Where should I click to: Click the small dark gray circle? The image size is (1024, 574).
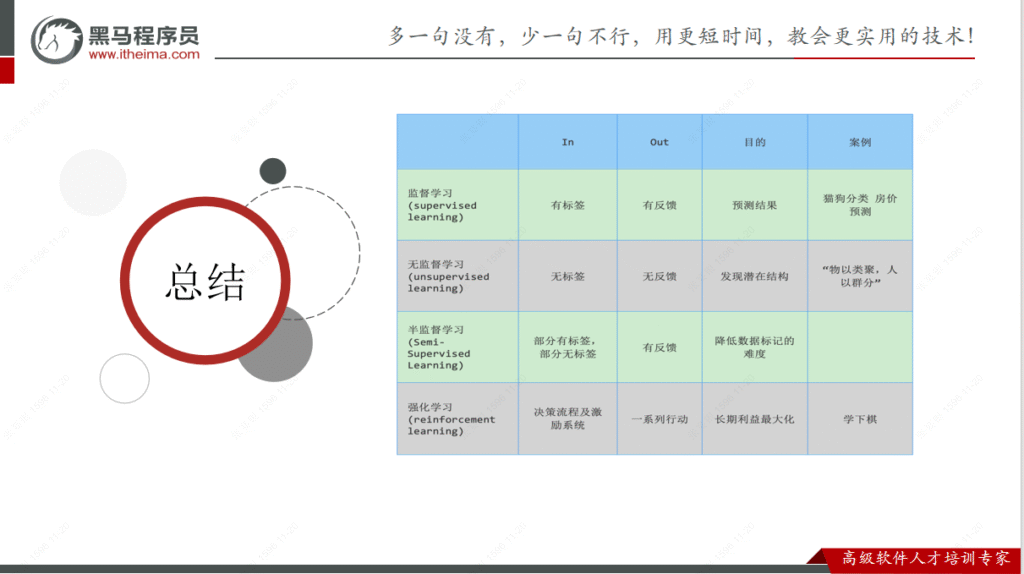pos(272,171)
